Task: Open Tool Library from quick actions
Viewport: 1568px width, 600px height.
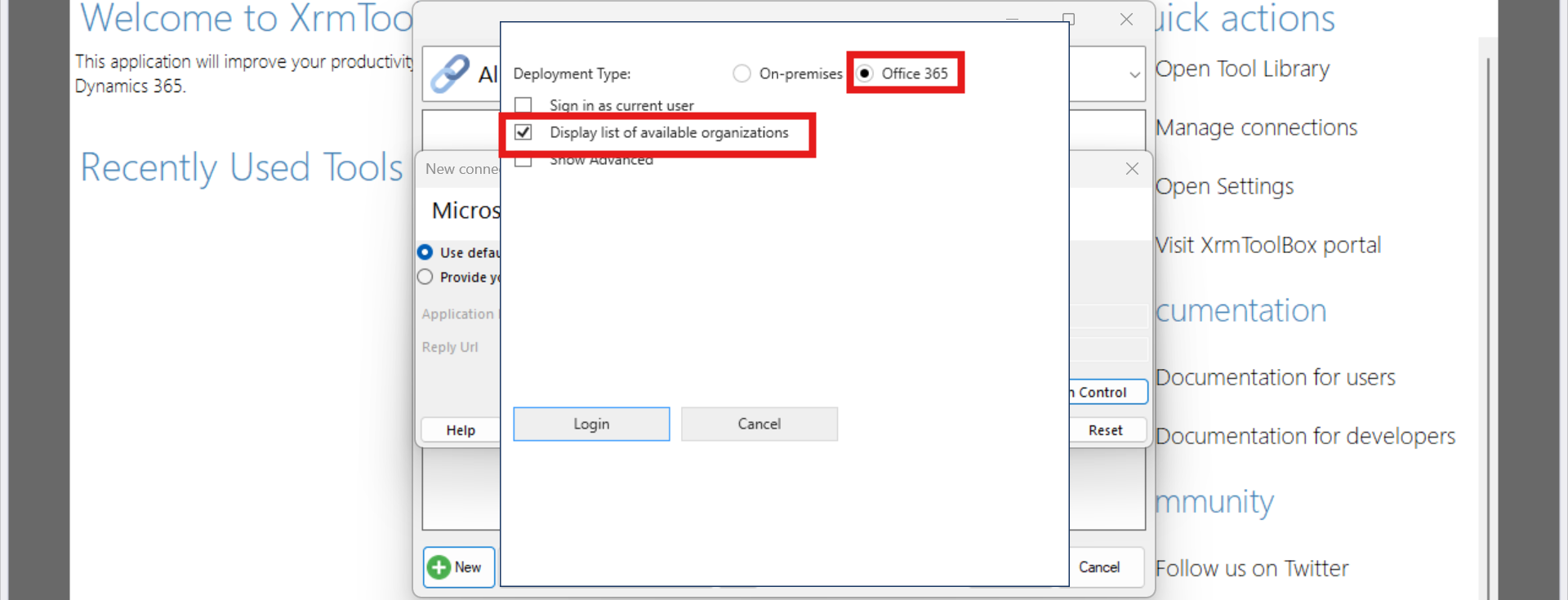Action: coord(1242,69)
